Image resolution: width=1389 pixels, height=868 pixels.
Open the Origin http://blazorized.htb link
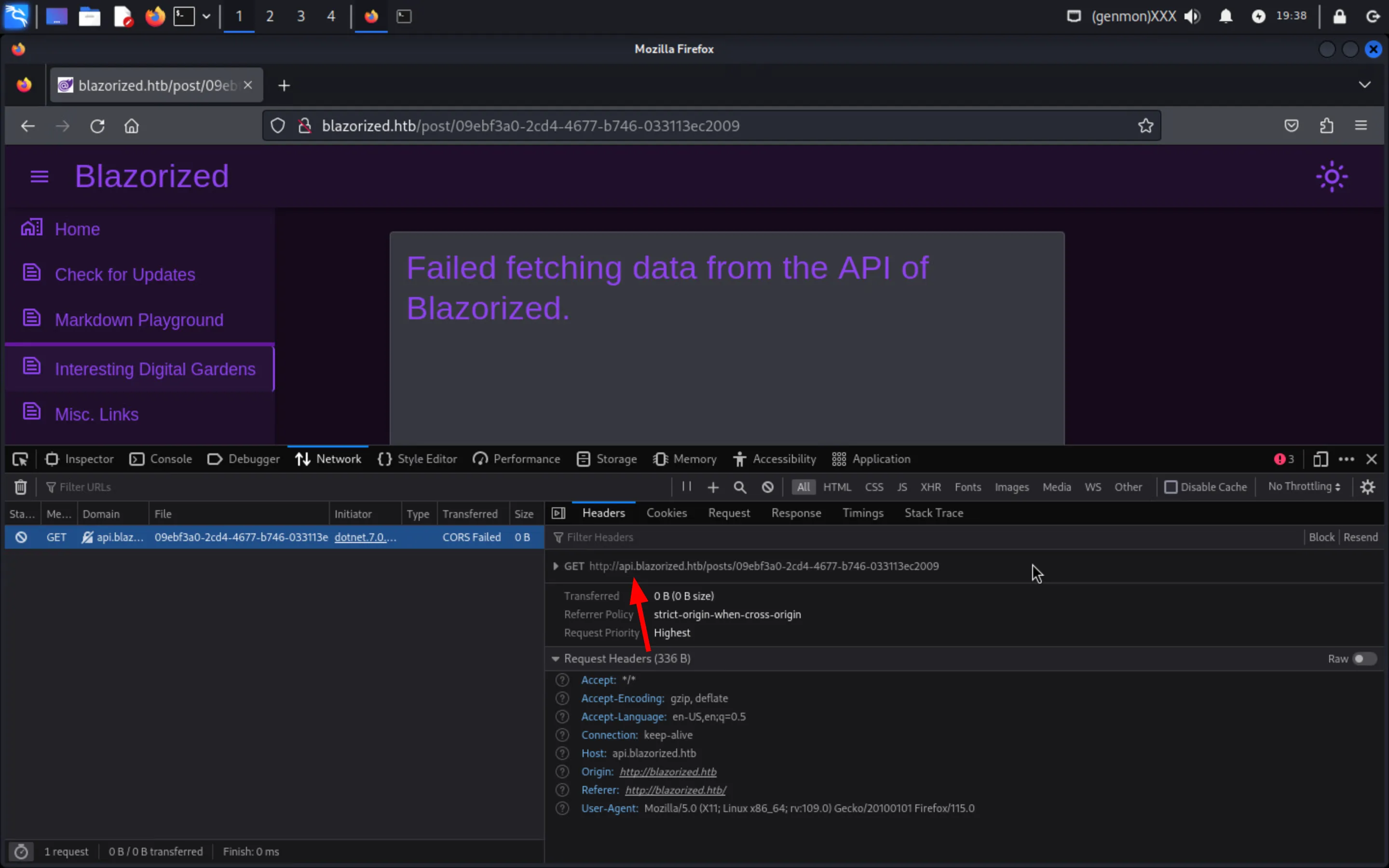(667, 772)
